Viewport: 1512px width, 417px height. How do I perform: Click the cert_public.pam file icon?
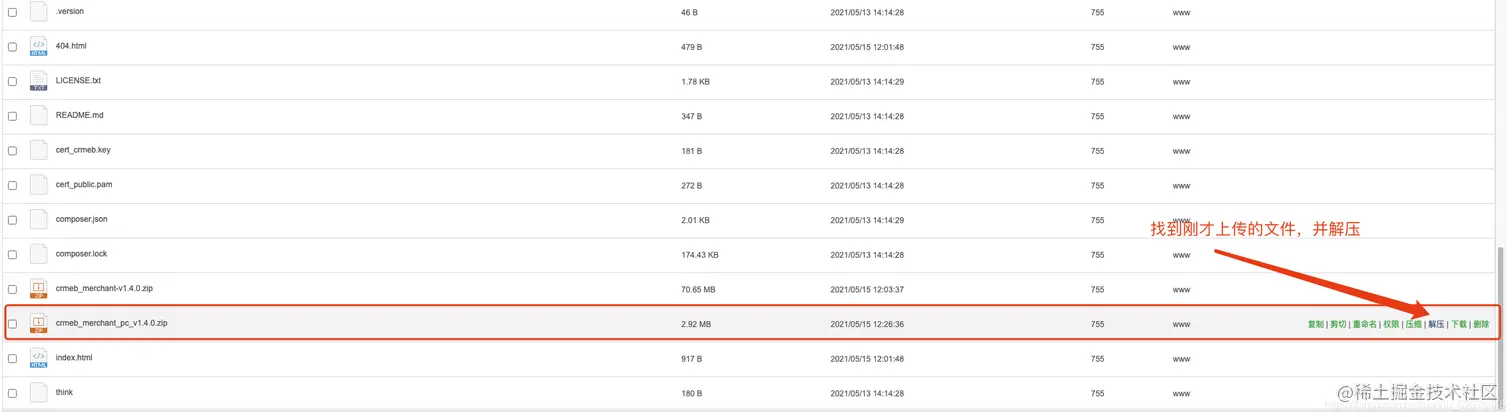click(x=39, y=185)
